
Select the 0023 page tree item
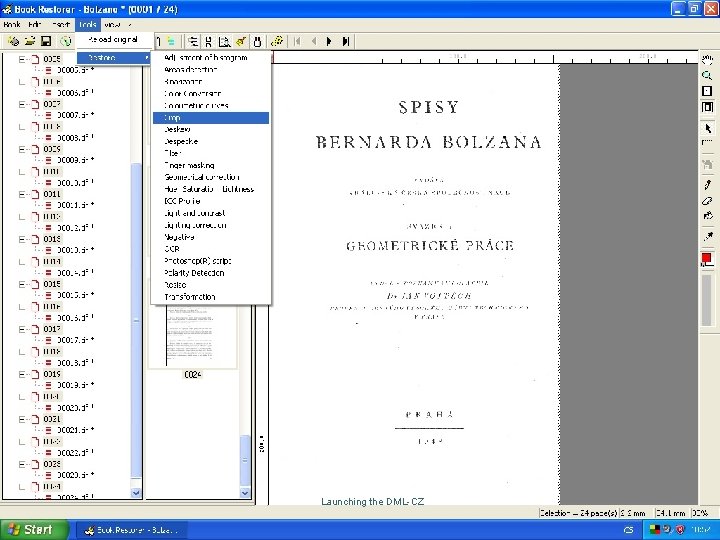[52, 464]
